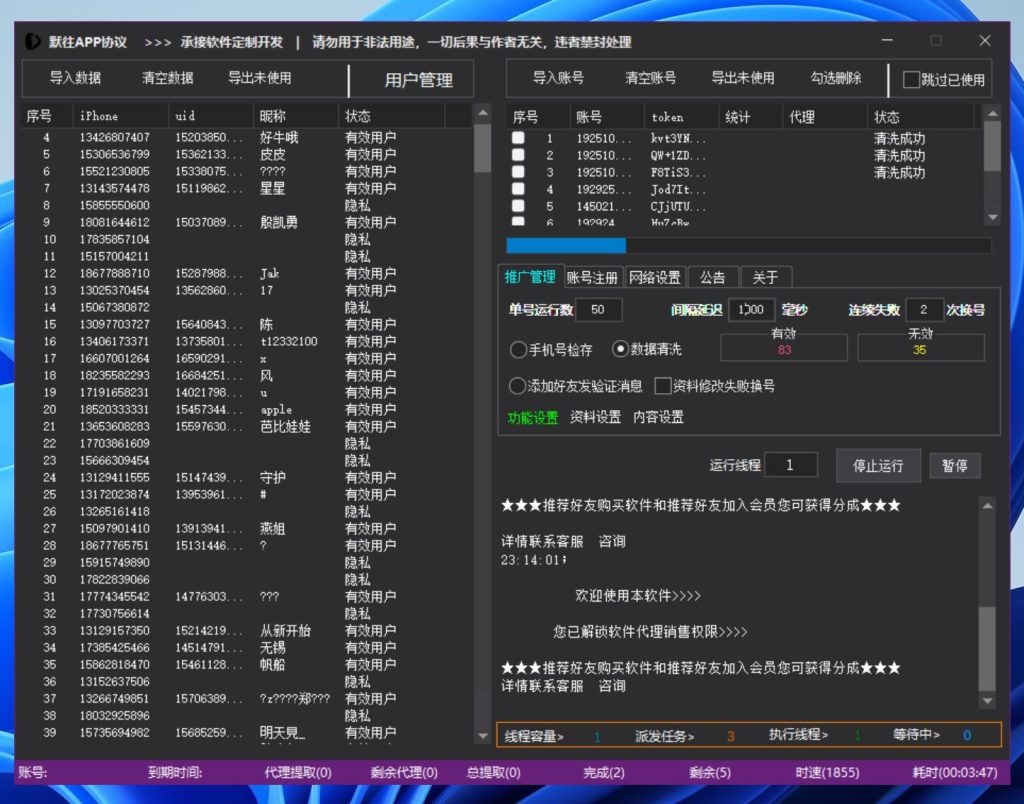Select the 手机号检存 radio option
This screenshot has height=804, width=1024.
point(518,350)
